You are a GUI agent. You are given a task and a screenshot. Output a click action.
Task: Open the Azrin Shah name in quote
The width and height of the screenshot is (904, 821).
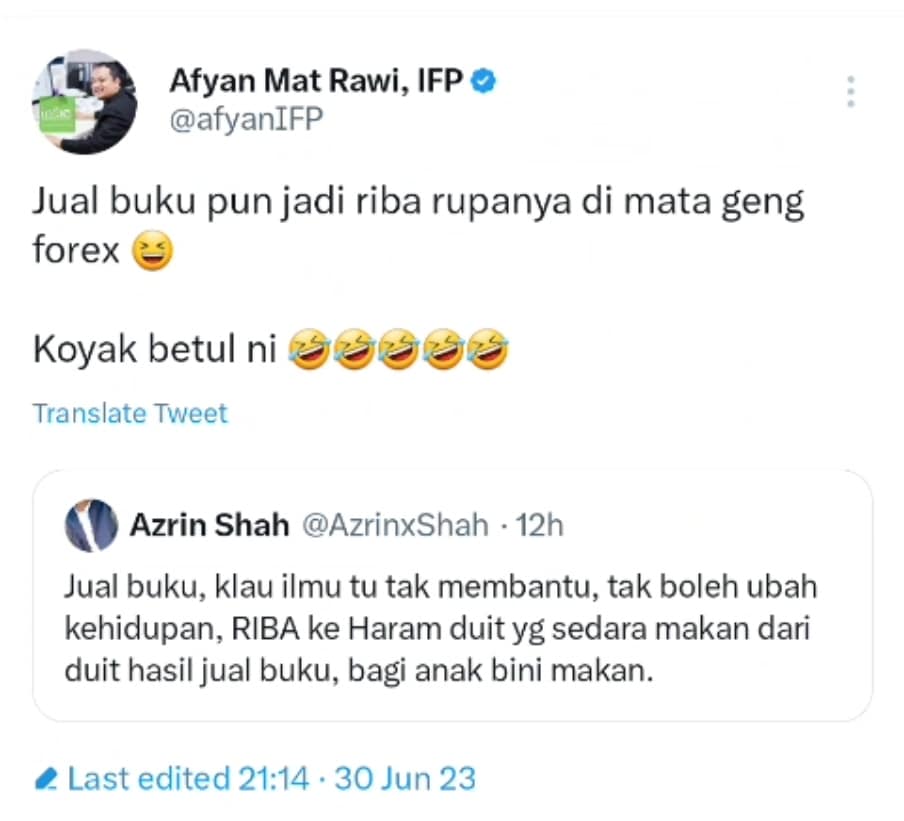click(x=209, y=525)
